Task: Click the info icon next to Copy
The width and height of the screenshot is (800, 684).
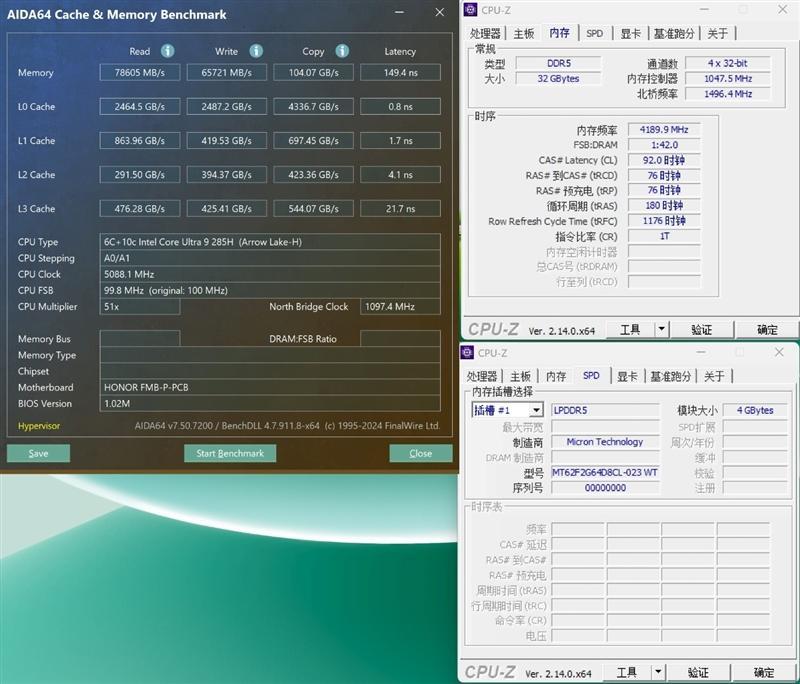Action: pyautogui.click(x=342, y=51)
